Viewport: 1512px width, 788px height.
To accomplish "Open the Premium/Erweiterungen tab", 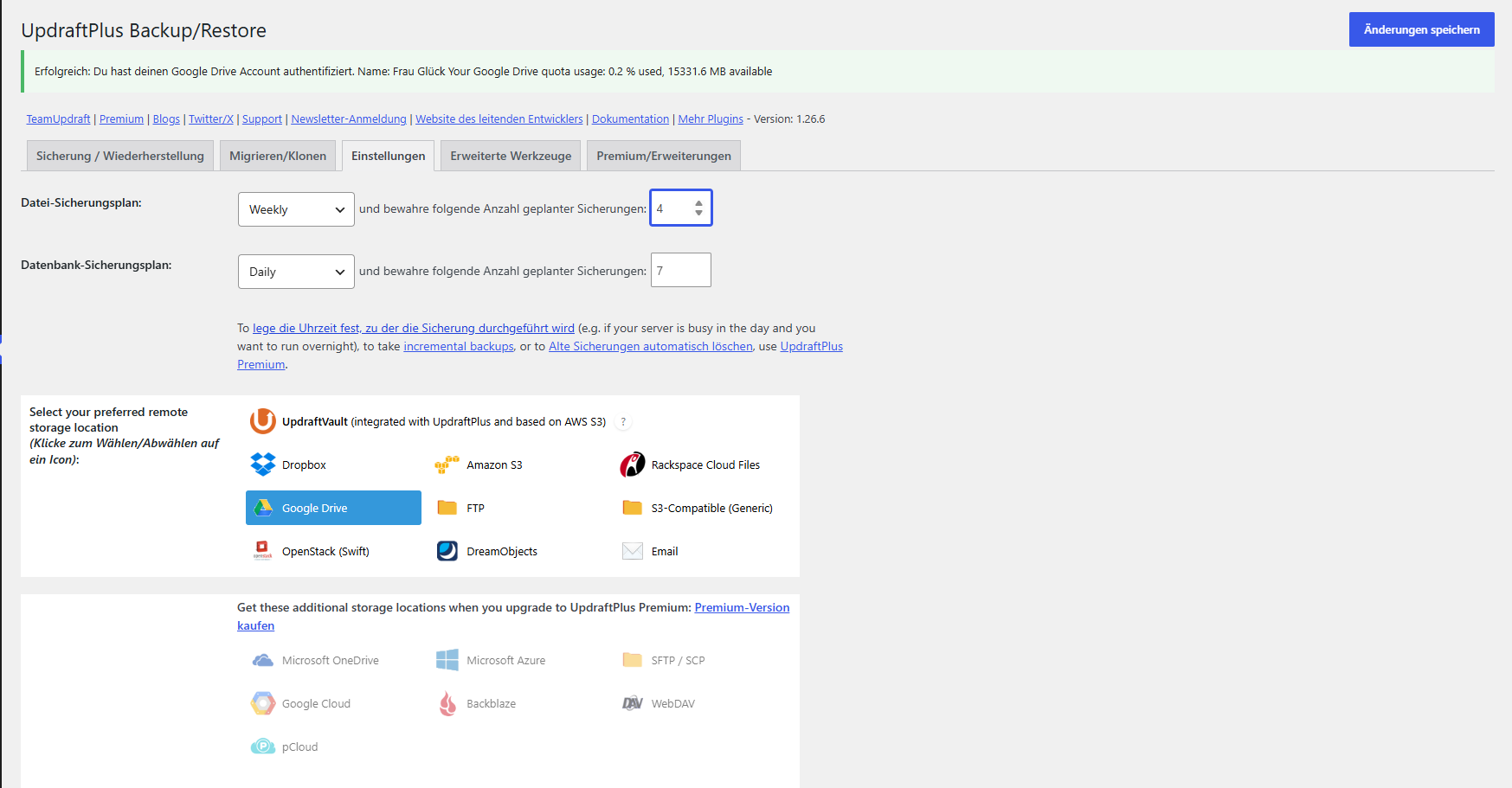I will click(x=664, y=156).
